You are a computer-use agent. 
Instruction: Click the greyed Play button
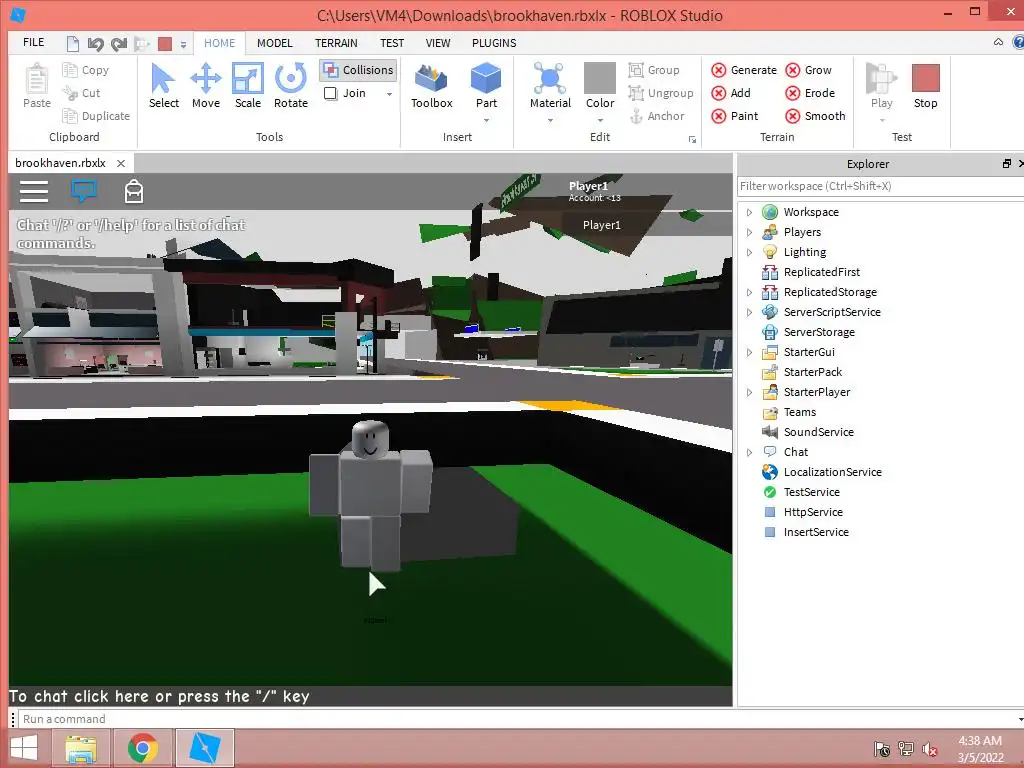point(881,86)
